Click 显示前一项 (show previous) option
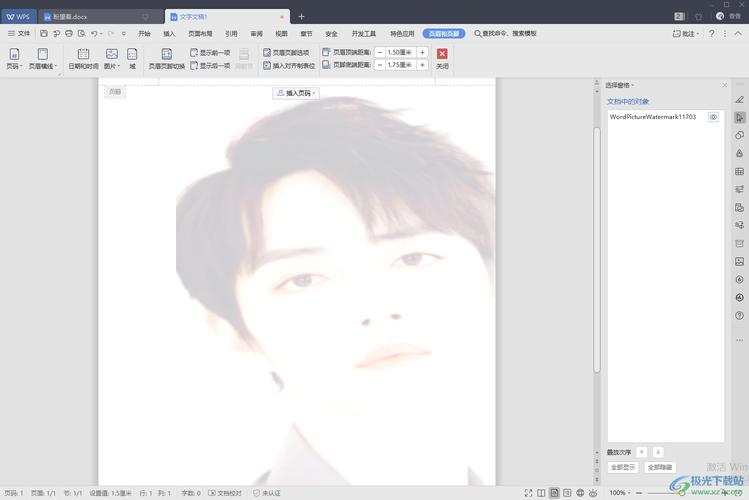This screenshot has width=749, height=500. [210, 52]
